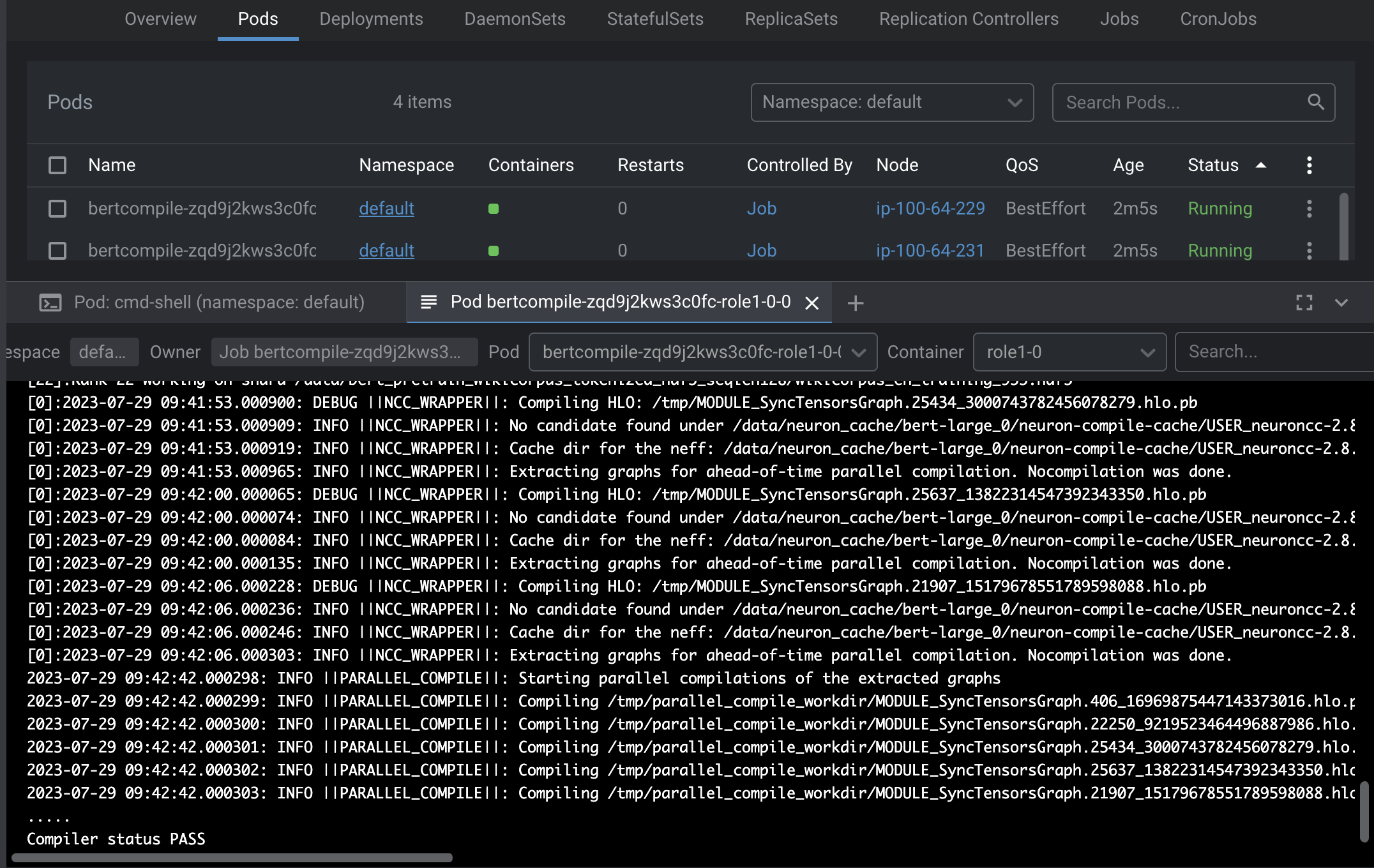Switch to the Deployments tab
The height and width of the screenshot is (868, 1374).
371,19
